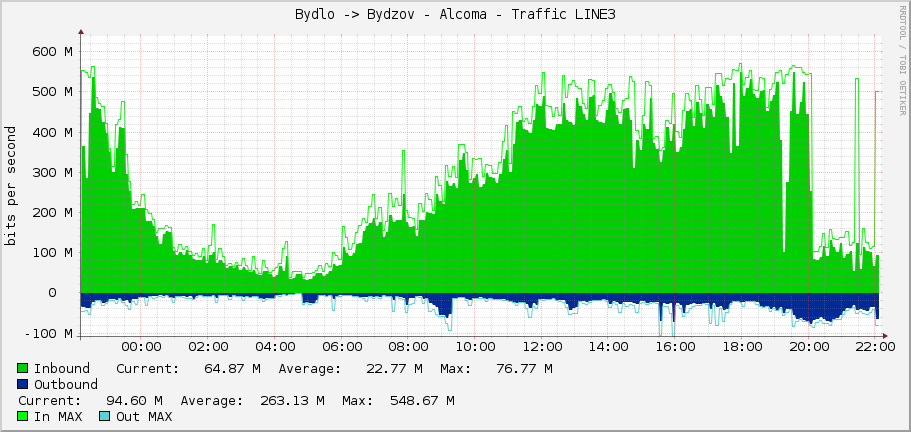Viewport: 911px width, 432px height.
Task: Click the 600 M y-axis label
Action: (52, 52)
